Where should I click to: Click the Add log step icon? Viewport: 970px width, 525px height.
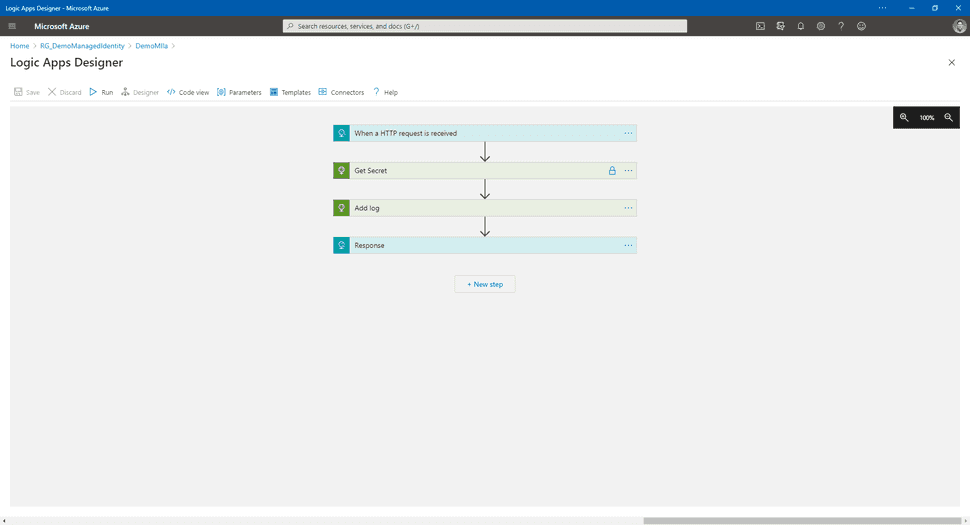(341, 208)
